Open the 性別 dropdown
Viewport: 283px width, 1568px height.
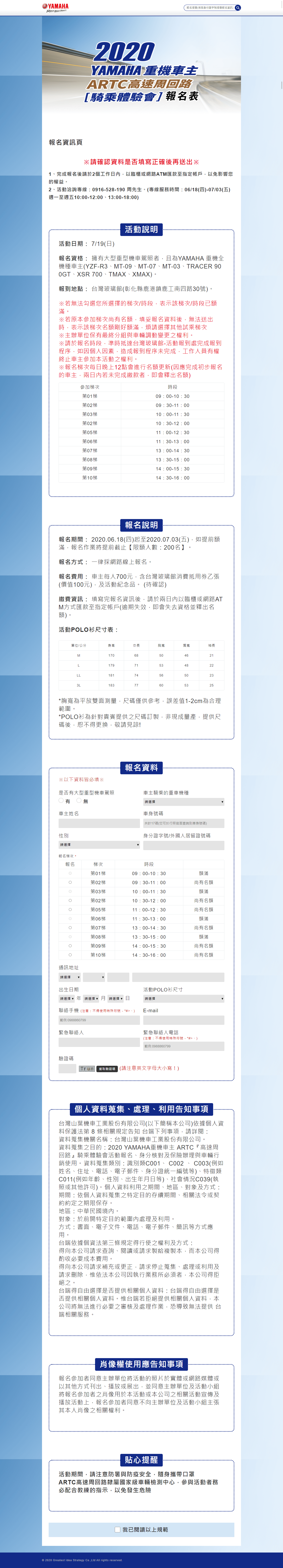(x=99, y=845)
